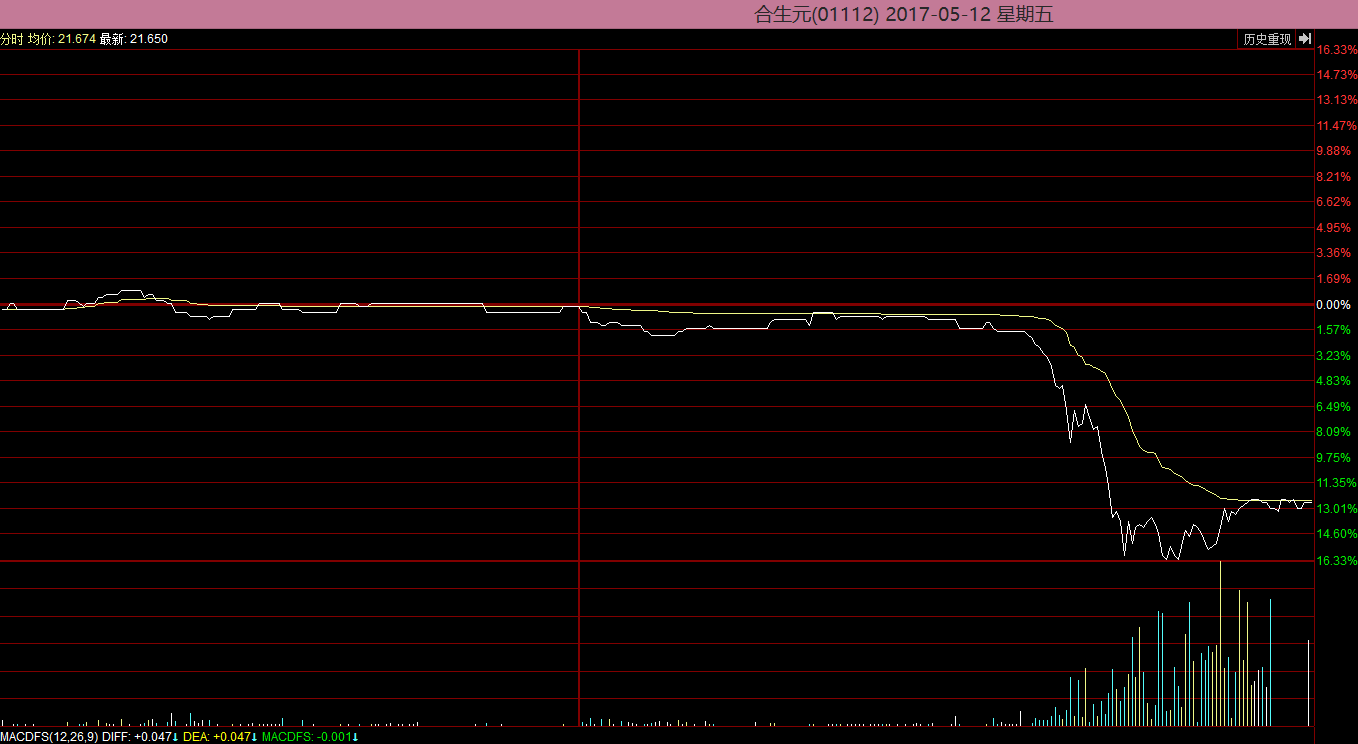Click the 最新 21.650 latest price value
Screen dimensions: 1358x744
(x=134, y=39)
